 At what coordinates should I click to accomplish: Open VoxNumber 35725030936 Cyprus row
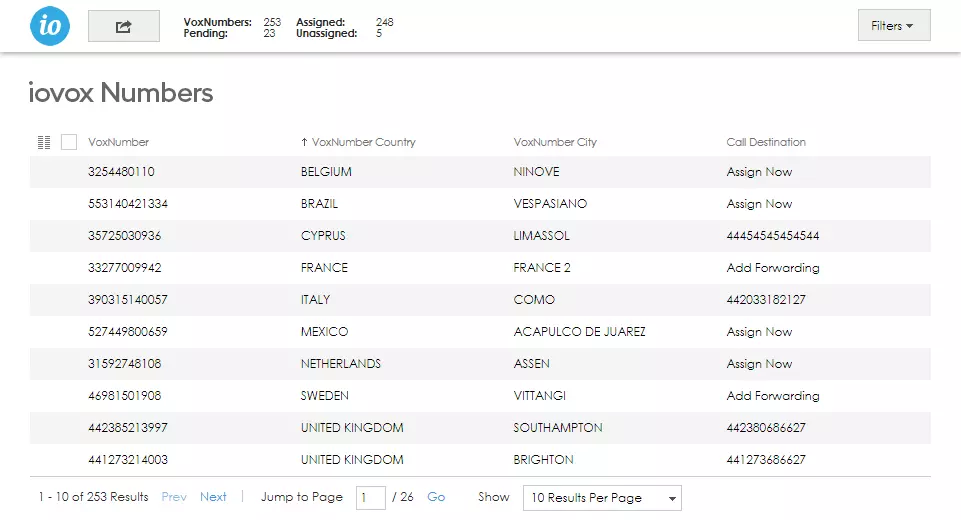pos(124,236)
